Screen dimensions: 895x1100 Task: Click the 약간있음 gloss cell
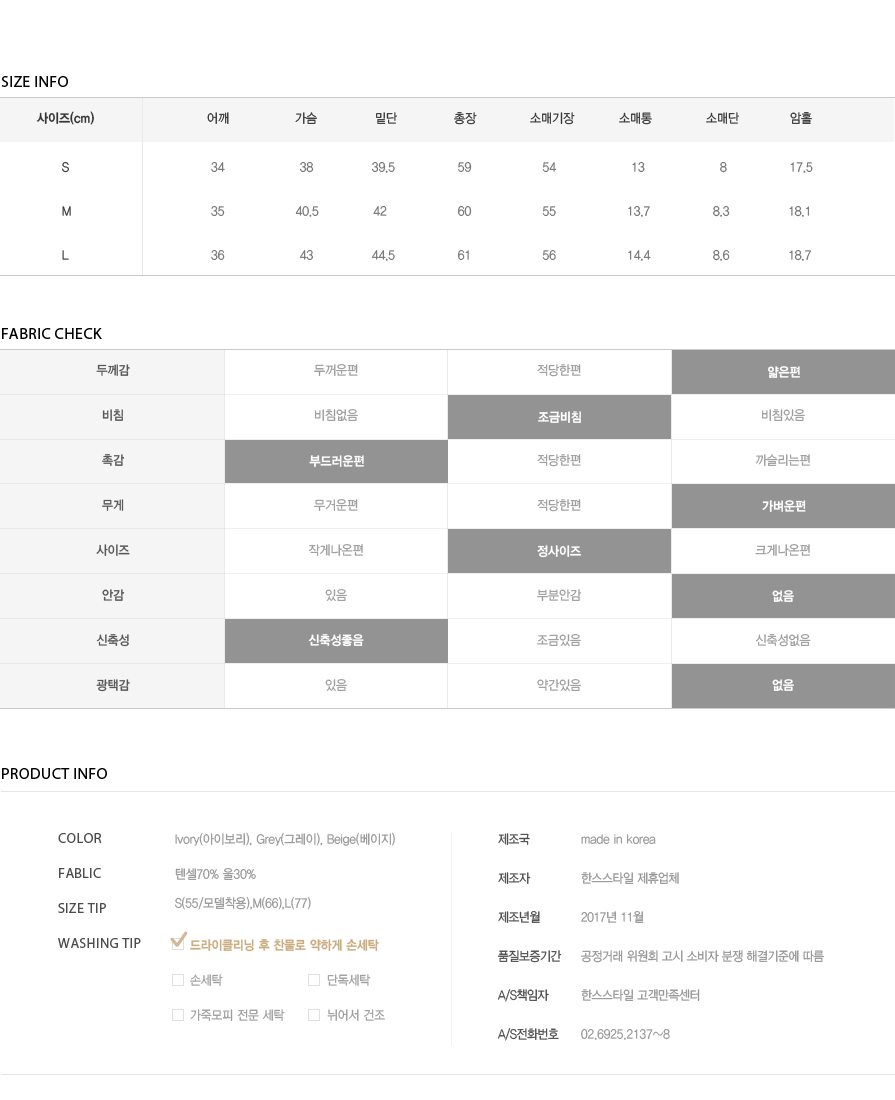point(559,685)
